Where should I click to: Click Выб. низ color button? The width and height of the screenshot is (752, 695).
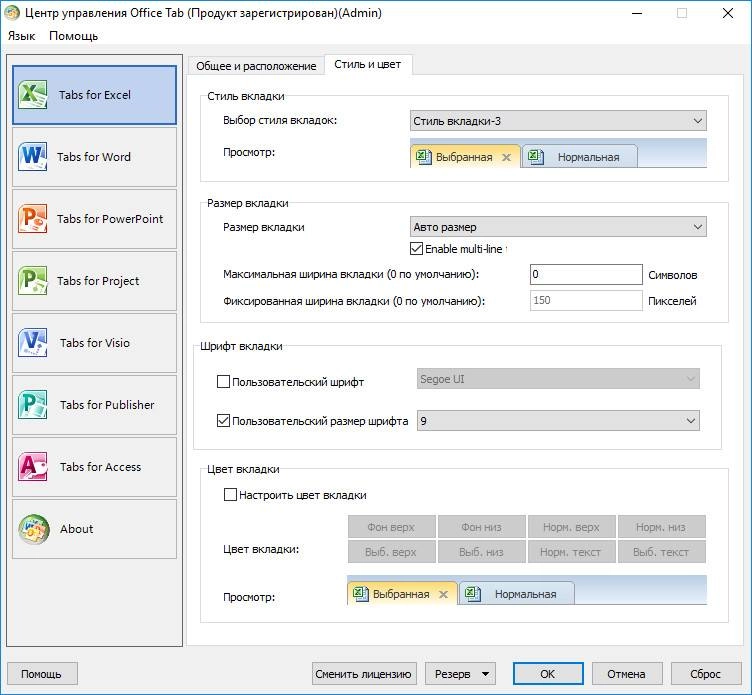[x=482, y=552]
